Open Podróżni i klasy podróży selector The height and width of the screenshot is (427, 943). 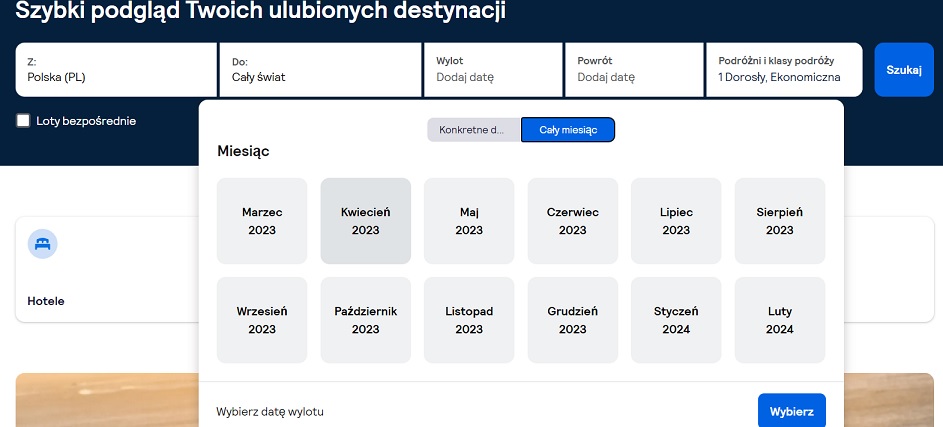click(x=784, y=70)
